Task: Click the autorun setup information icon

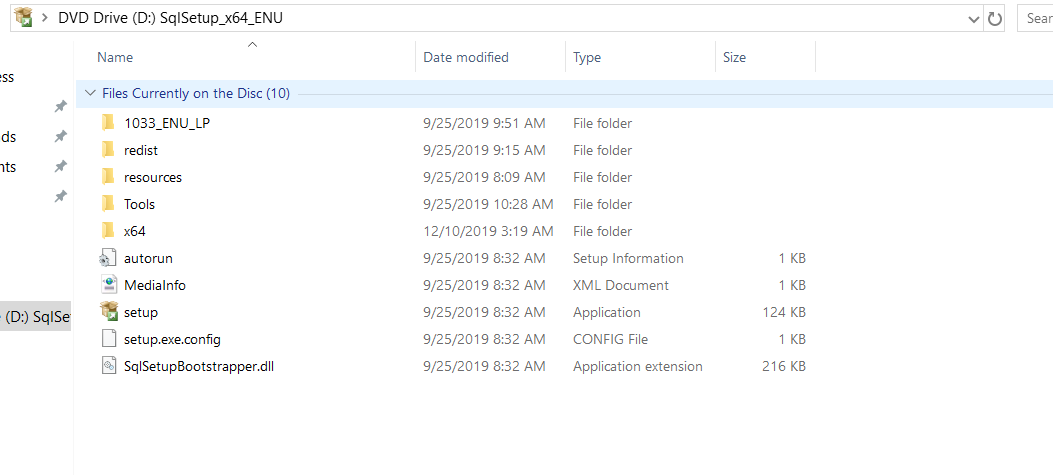Action: (x=108, y=258)
